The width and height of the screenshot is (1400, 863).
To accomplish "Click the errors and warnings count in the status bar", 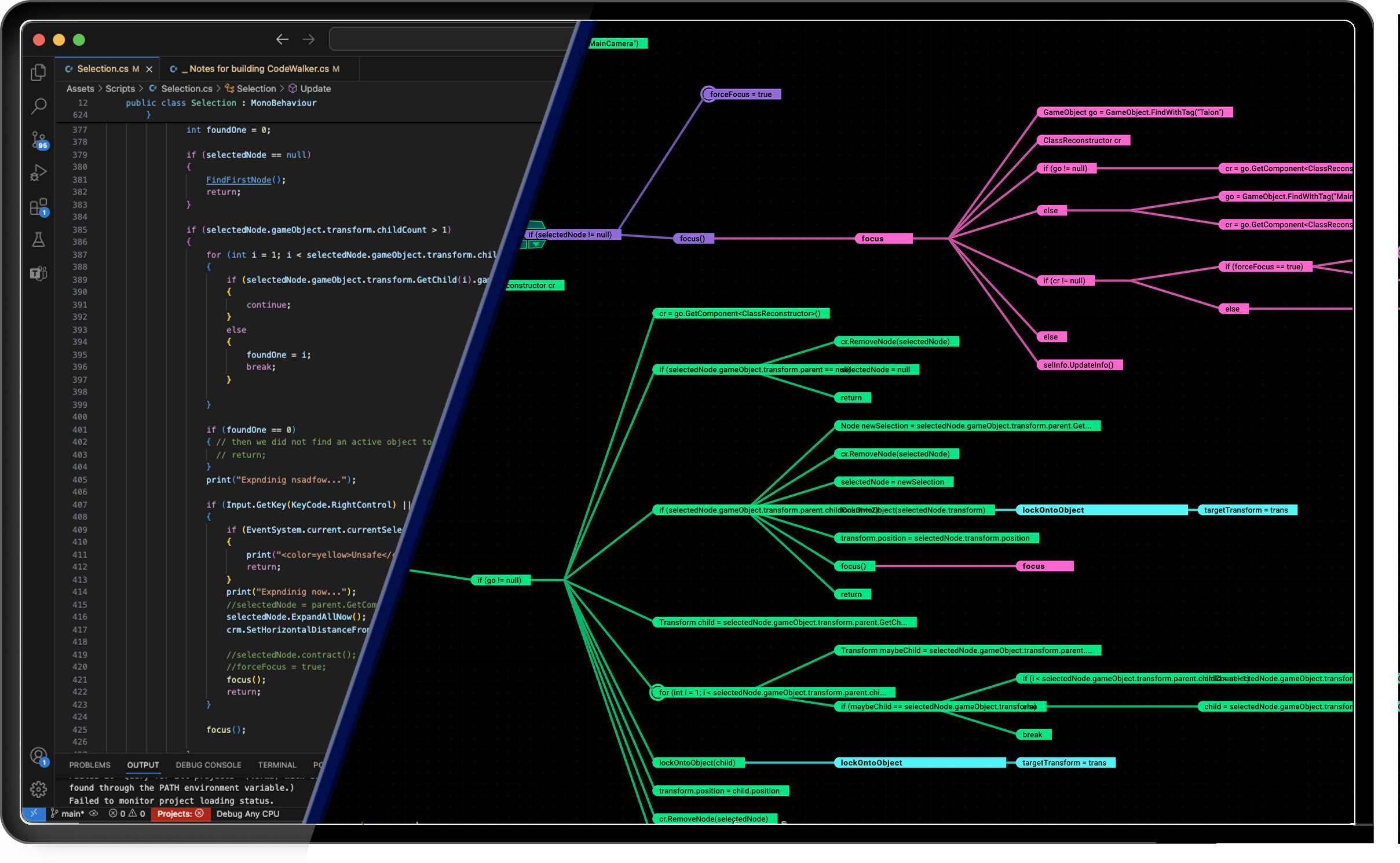I will click(127, 813).
